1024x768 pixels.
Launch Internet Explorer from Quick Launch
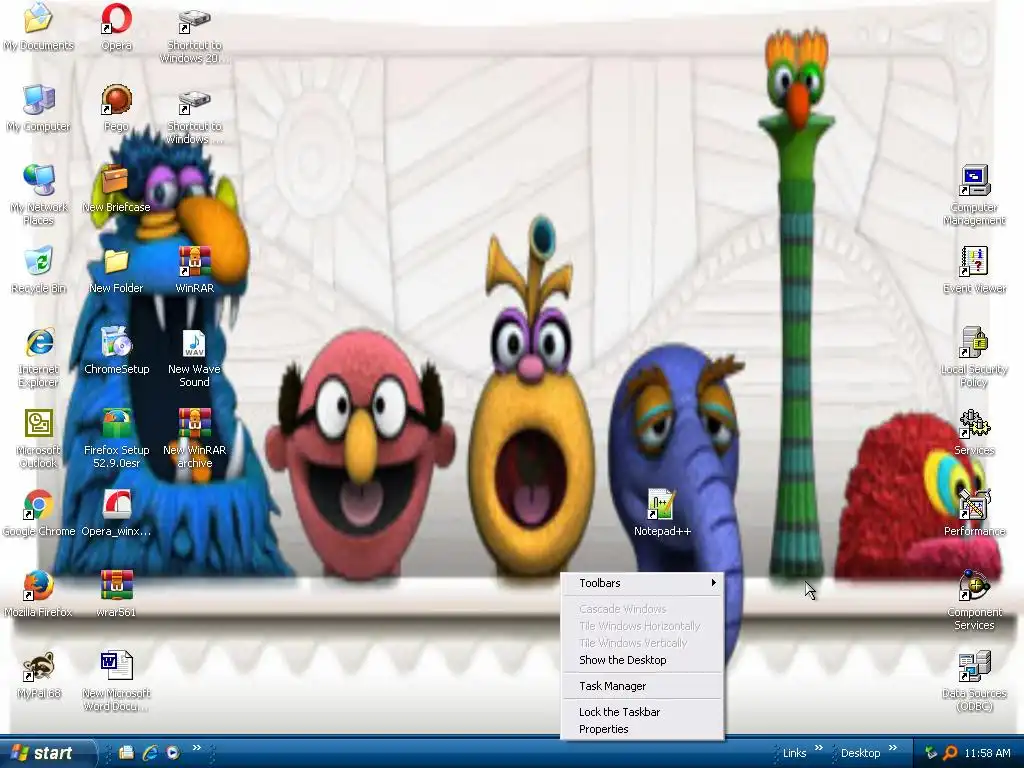(x=150, y=753)
